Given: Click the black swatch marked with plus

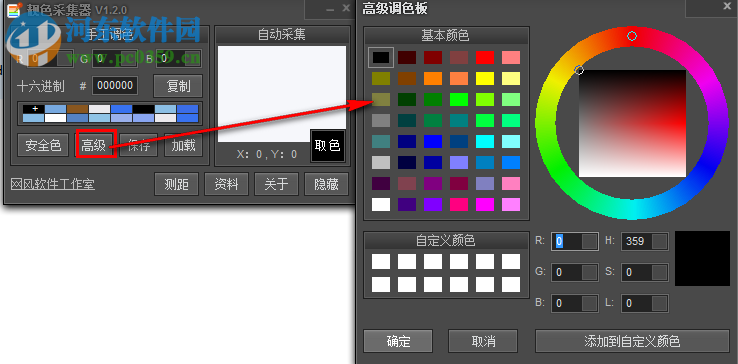Looking at the screenshot, I should click(34, 109).
